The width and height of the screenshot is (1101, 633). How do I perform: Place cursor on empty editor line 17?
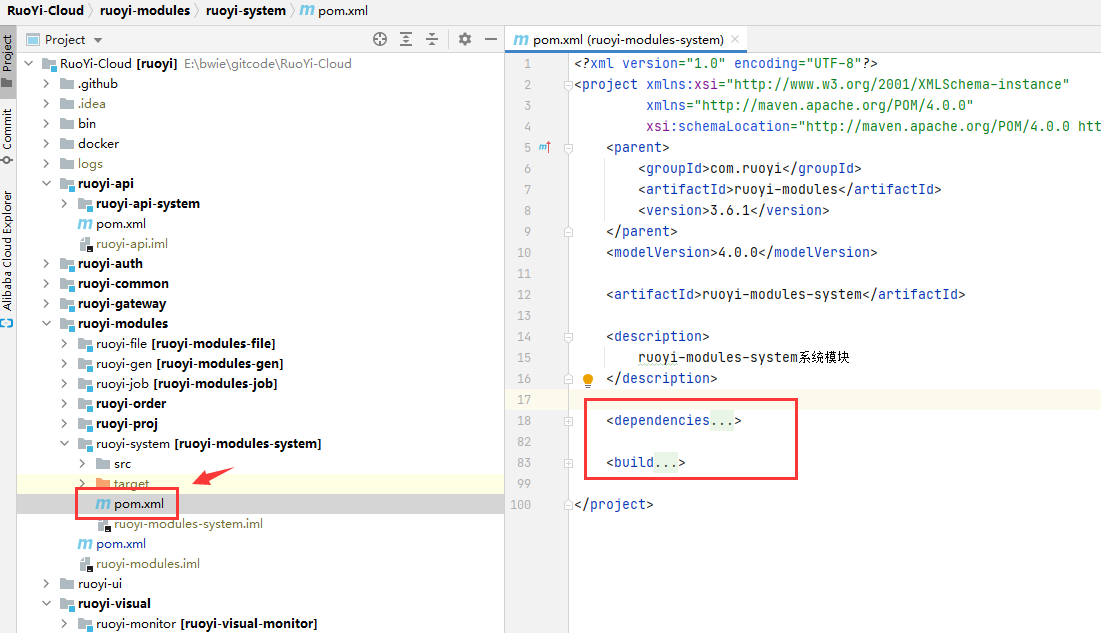[x=834, y=399]
